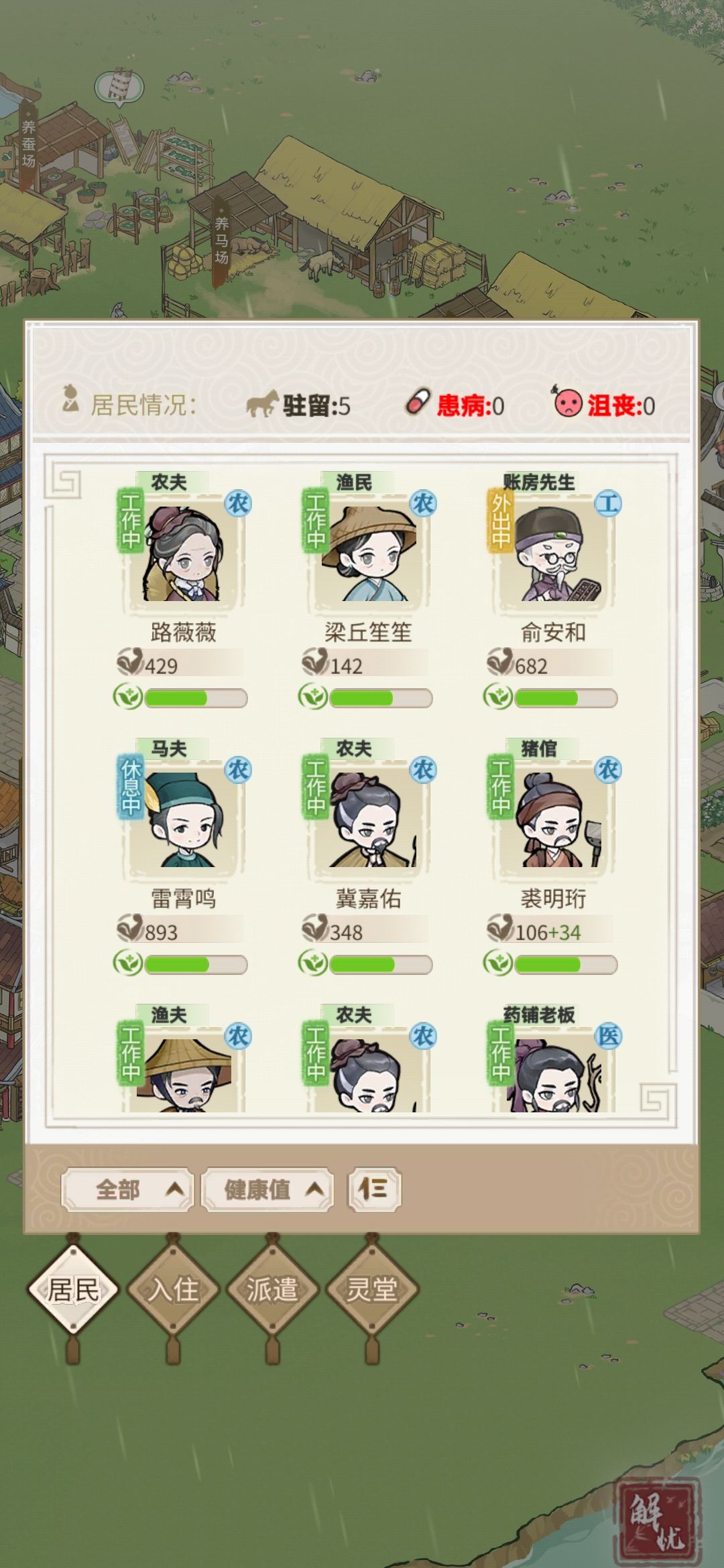Click the pill icon beside 患病
724x1568 pixels.
click(417, 403)
